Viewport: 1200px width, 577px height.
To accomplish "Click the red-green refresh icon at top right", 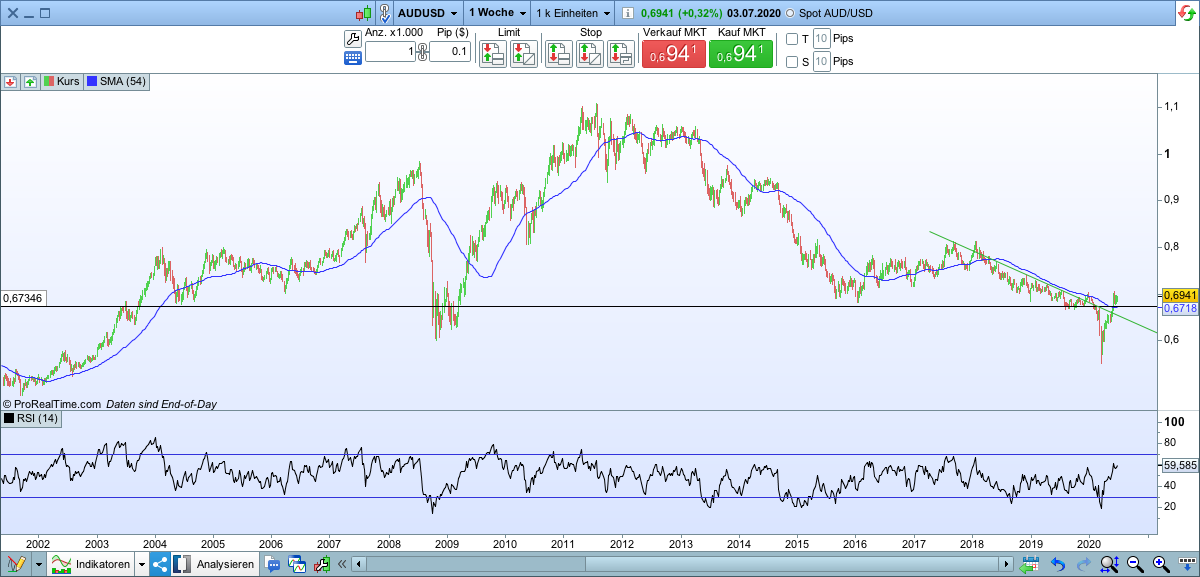I will coord(1186,13).
